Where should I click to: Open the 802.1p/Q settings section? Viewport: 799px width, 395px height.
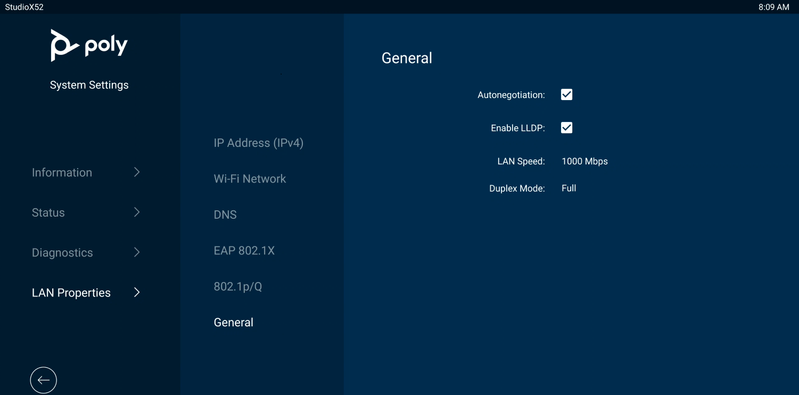tap(238, 287)
